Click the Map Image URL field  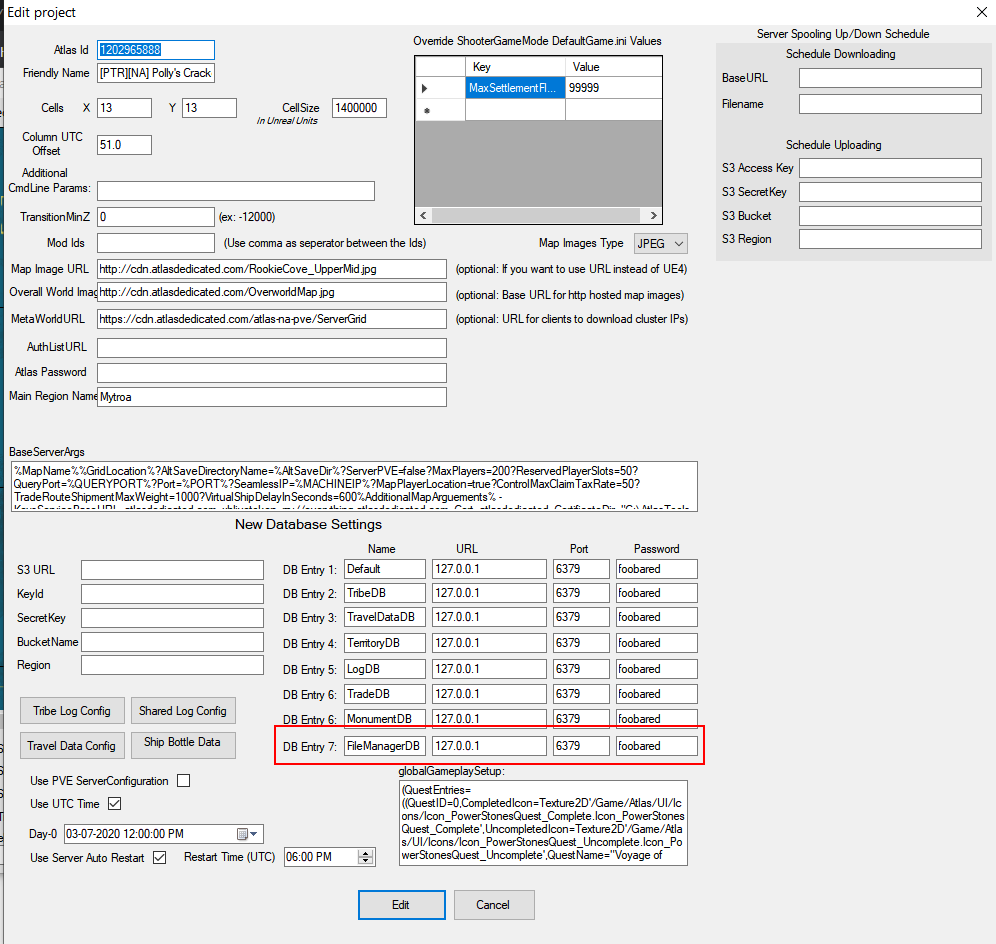coord(272,269)
